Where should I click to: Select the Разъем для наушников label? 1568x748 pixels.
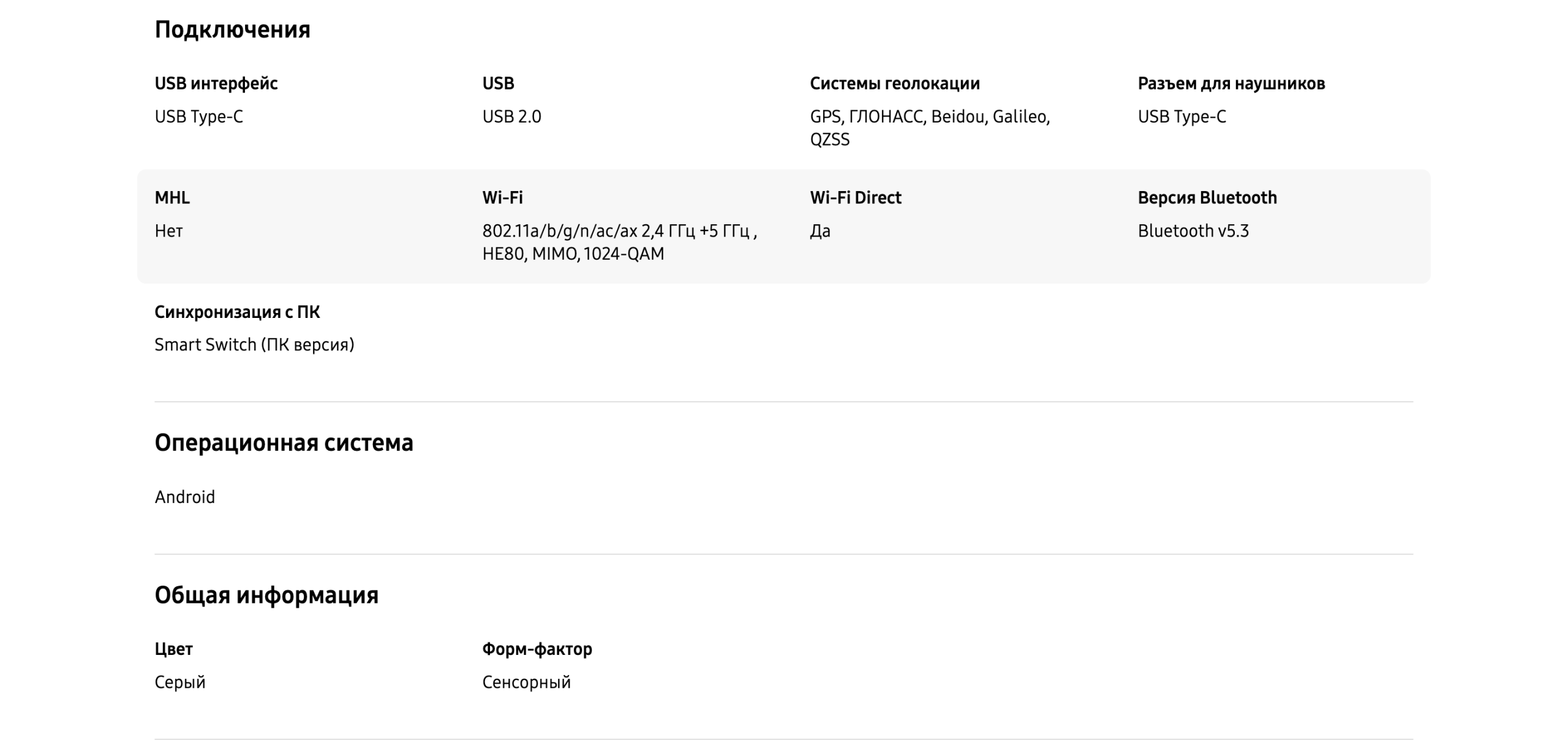tap(1231, 83)
